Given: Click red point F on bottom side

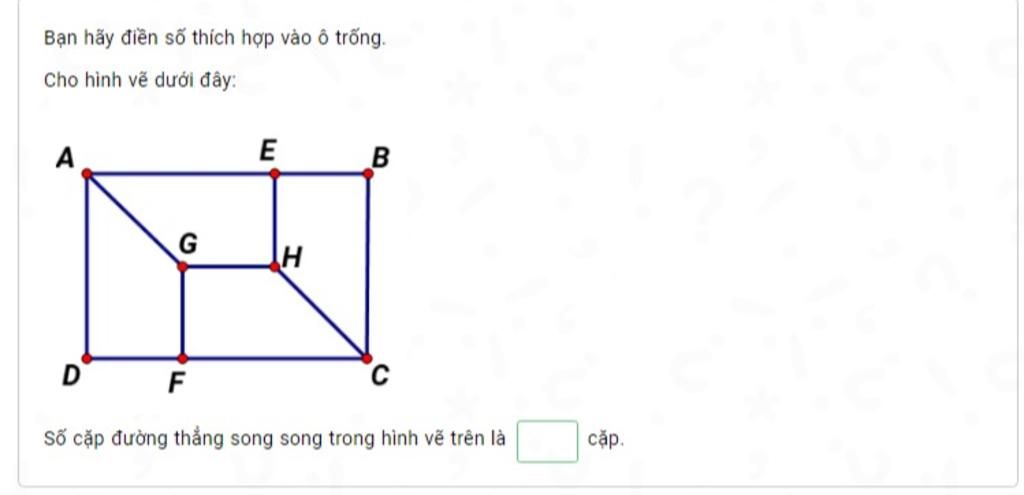Looking at the screenshot, I should [183, 359].
